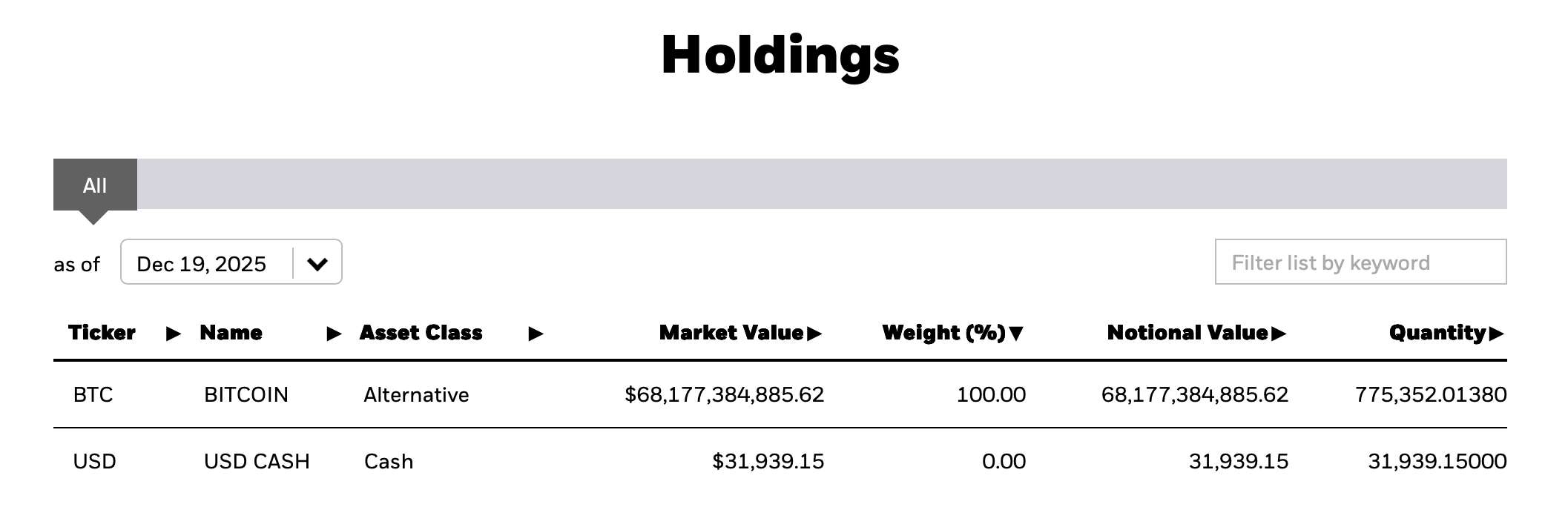
Task: Click the Ticker column header label
Action: point(102,333)
